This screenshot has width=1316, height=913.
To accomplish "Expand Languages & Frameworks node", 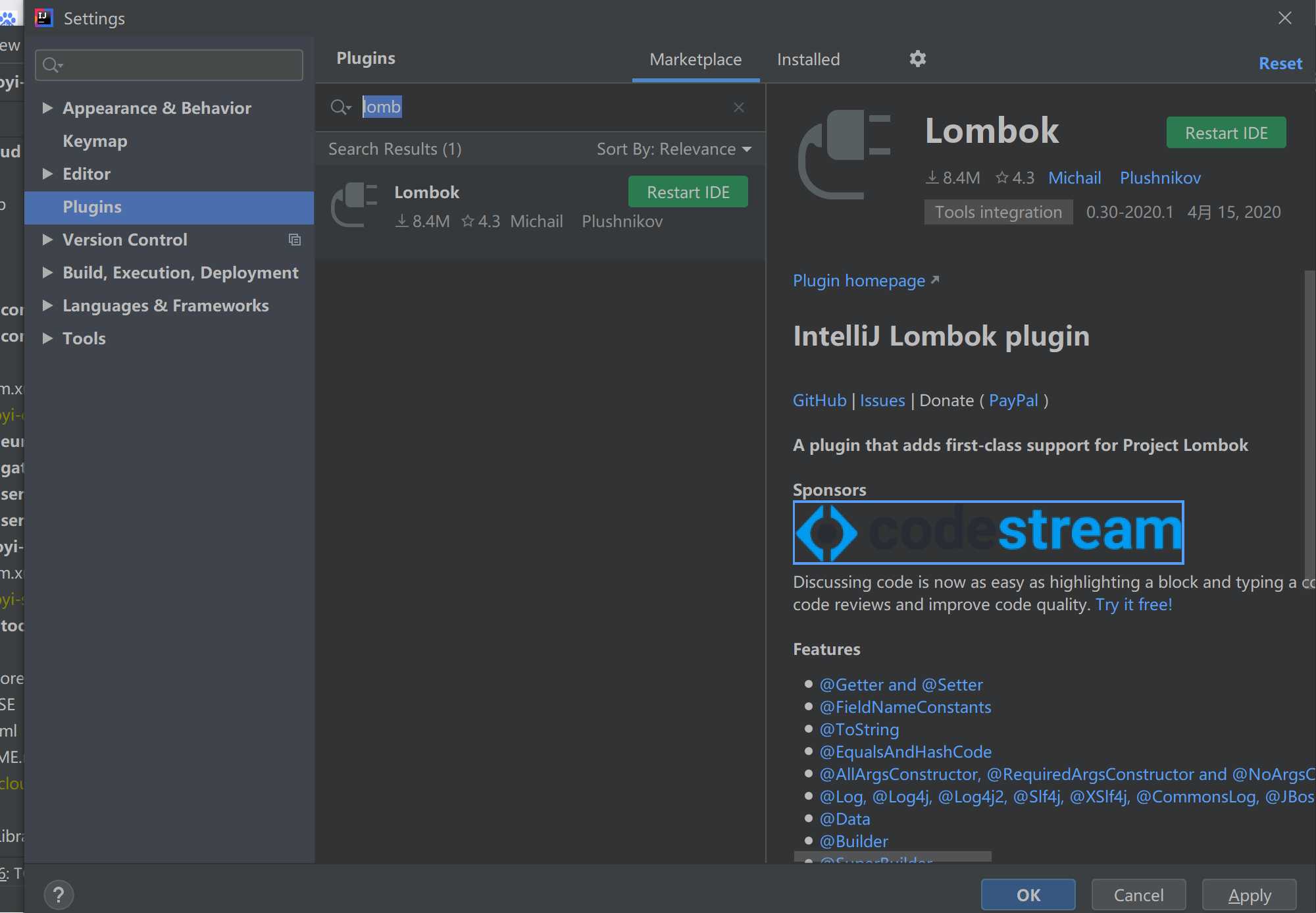I will tap(47, 305).
